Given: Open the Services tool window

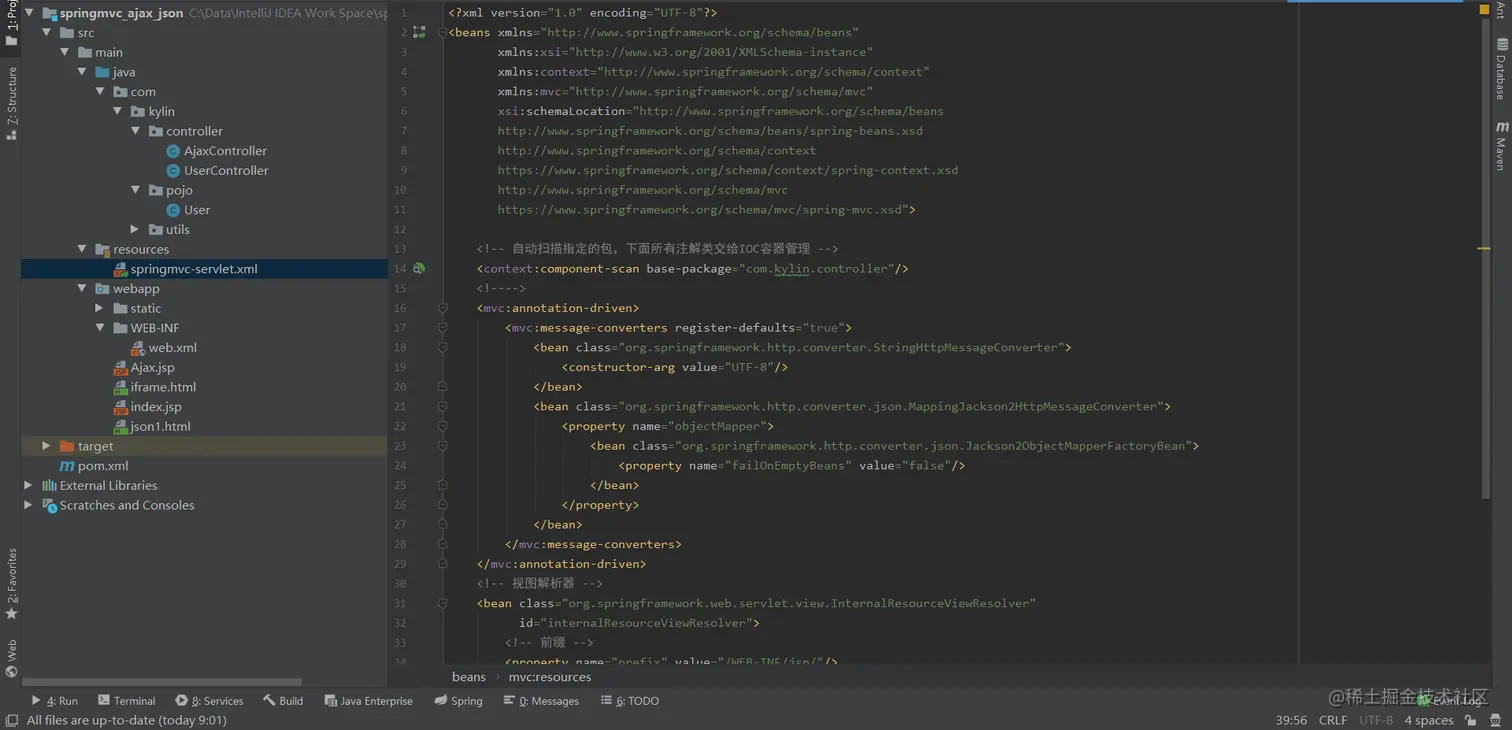Looking at the screenshot, I should point(209,701).
